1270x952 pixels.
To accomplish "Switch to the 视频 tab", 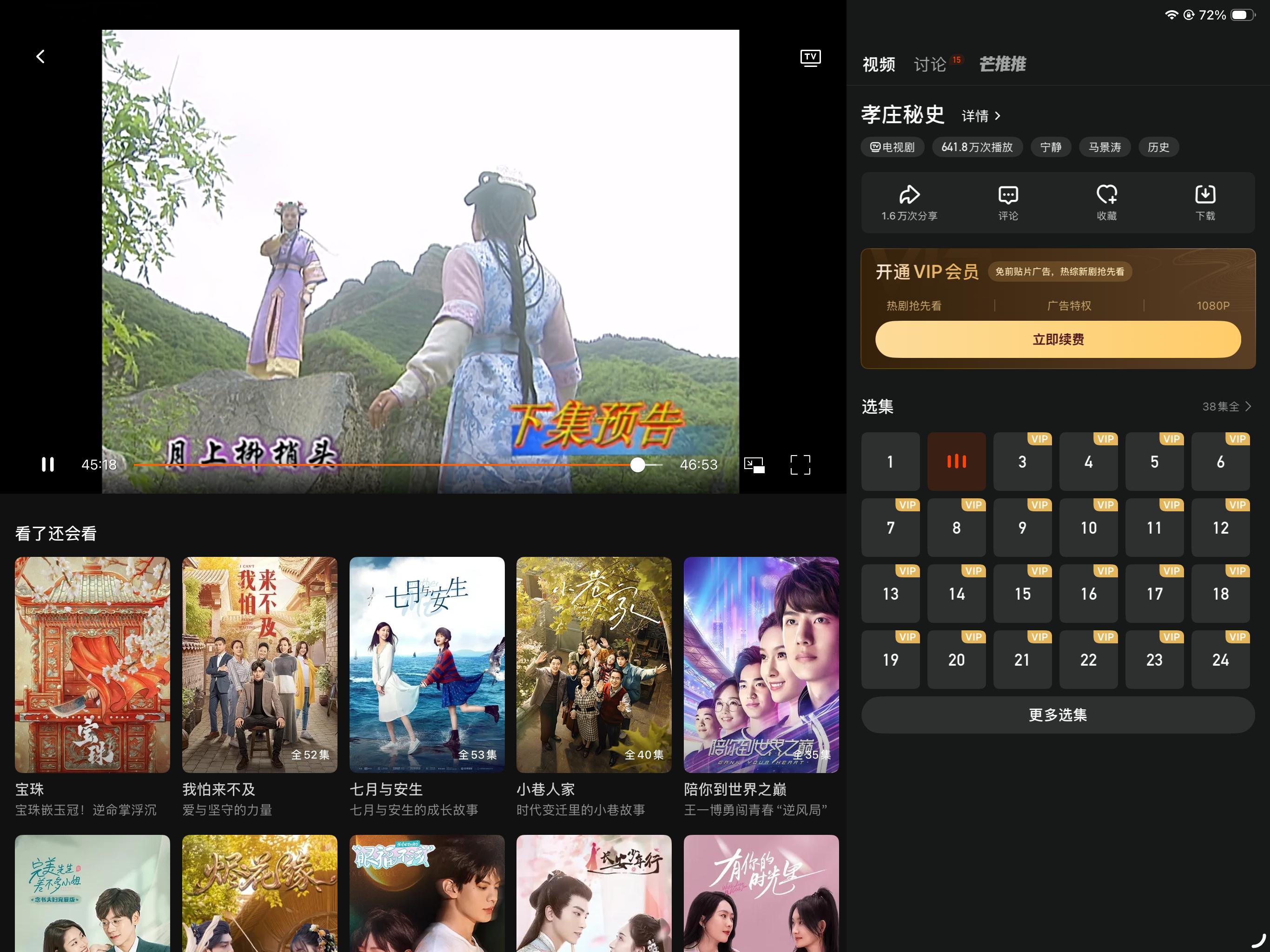I will click(879, 64).
